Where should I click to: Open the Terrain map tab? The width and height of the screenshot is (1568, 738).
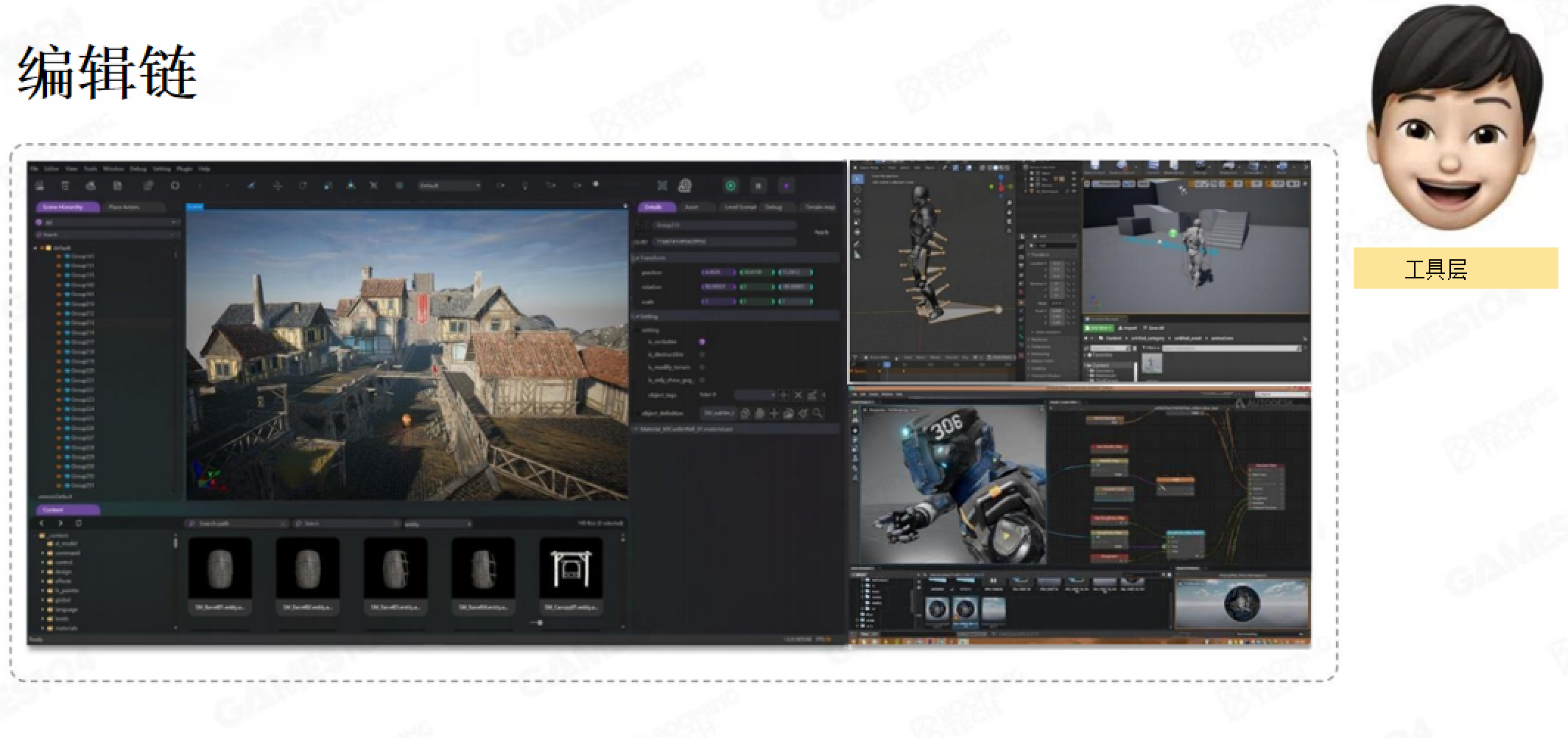coord(819,207)
